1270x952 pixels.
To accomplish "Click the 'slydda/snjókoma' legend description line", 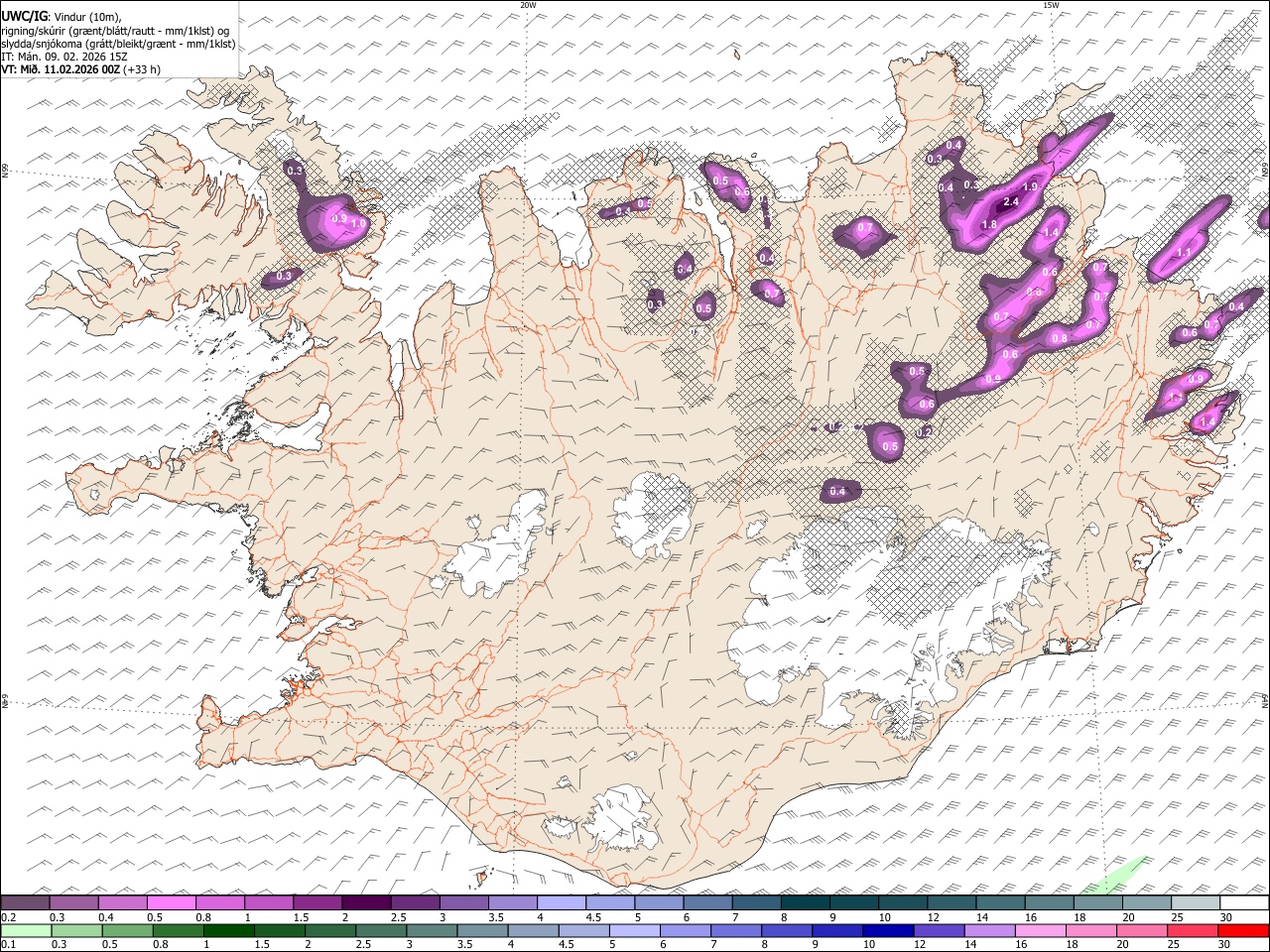I will (119, 44).
